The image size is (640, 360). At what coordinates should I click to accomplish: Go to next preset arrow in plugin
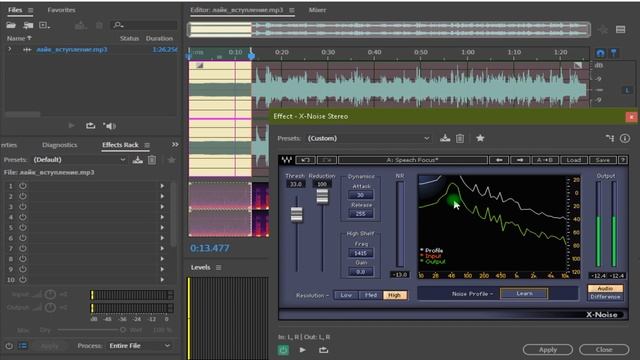click(520, 160)
